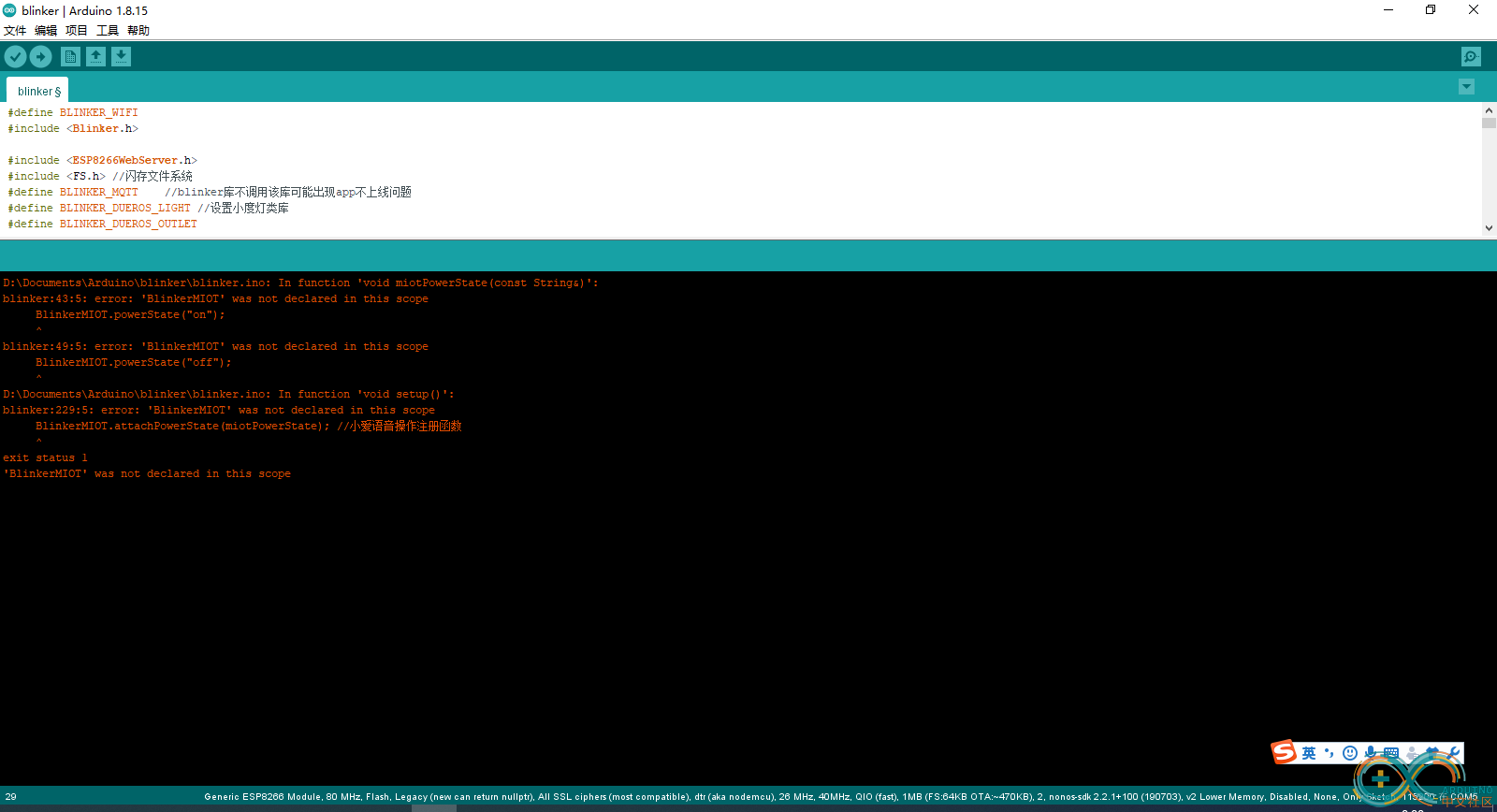Click error line blinker:43:5 in console
The height and width of the screenshot is (812, 1497).
tap(215, 298)
